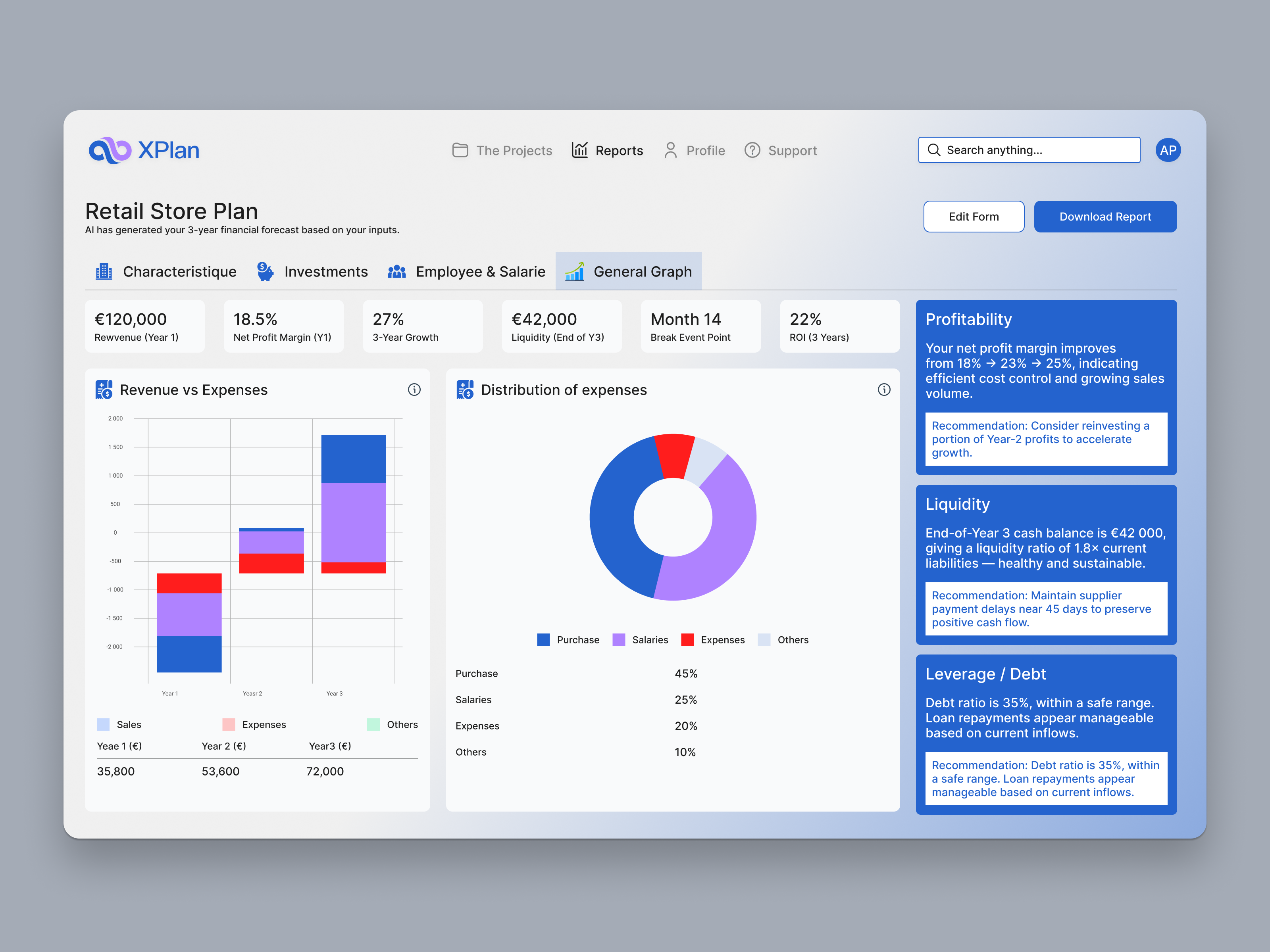Click the building icon for Characteristique

[104, 271]
